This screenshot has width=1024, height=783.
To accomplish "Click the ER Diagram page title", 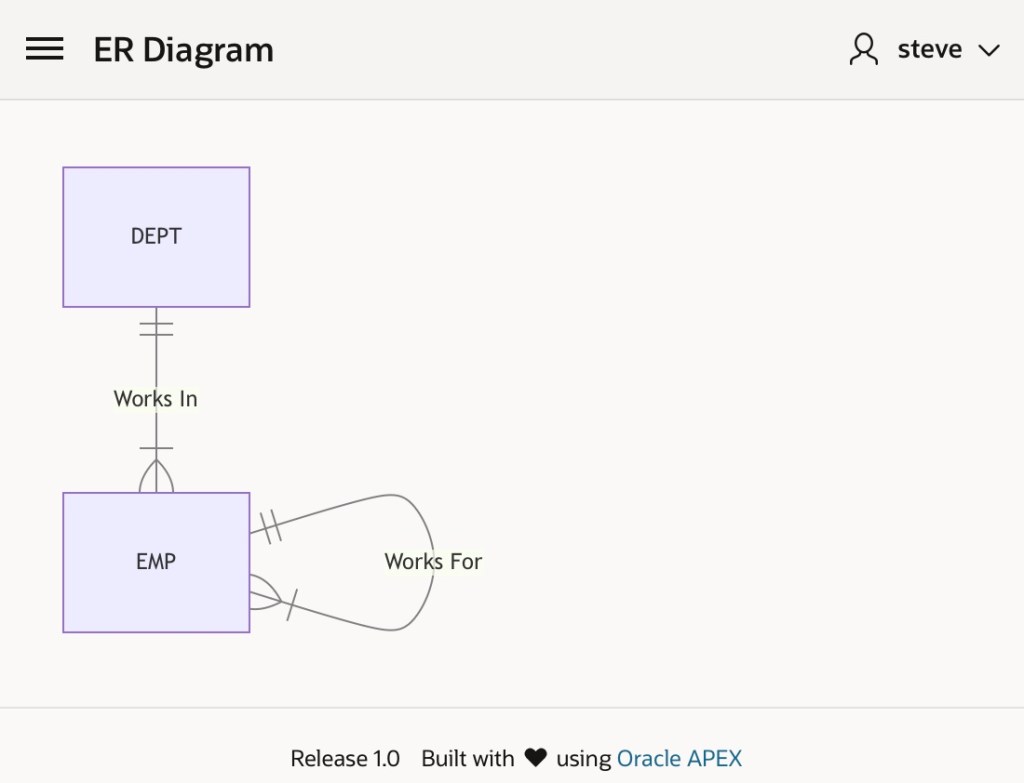I will tap(183, 49).
